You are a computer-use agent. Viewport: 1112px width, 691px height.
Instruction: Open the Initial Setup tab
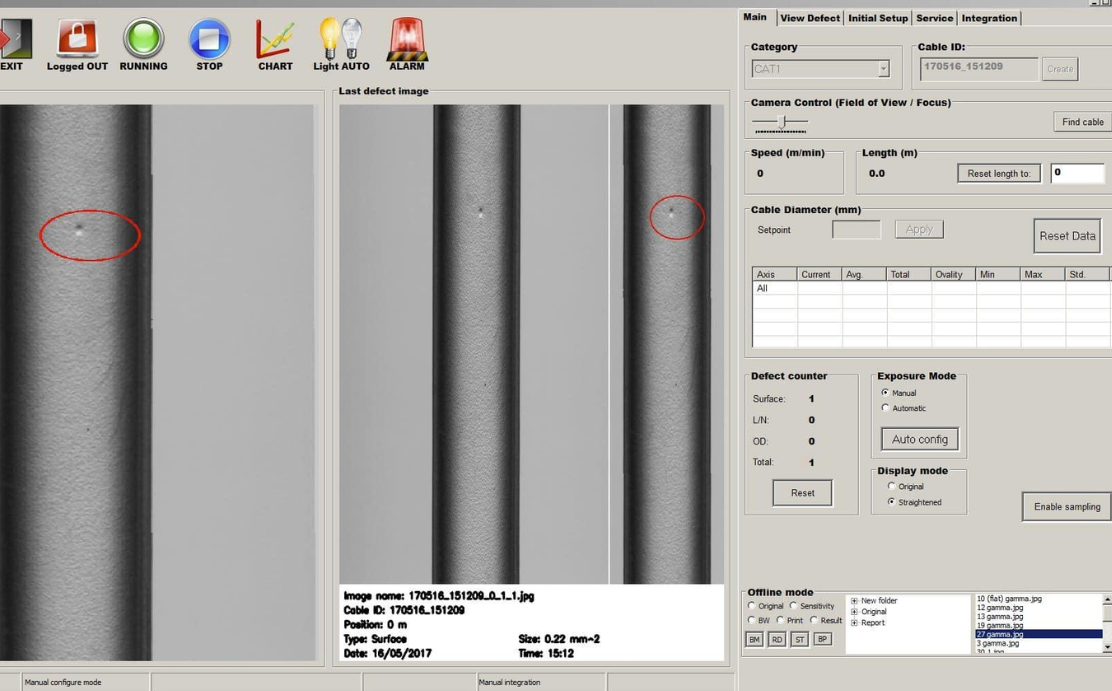[x=878, y=18]
